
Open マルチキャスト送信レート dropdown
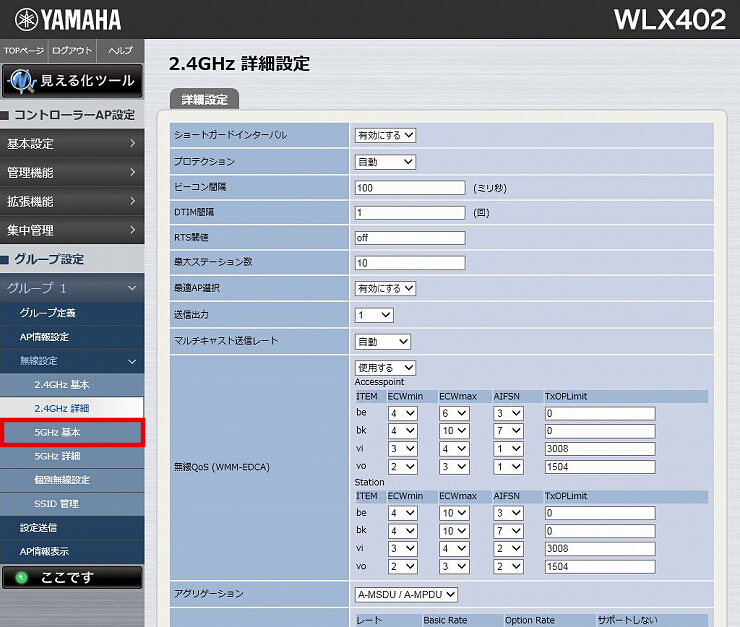[x=383, y=342]
